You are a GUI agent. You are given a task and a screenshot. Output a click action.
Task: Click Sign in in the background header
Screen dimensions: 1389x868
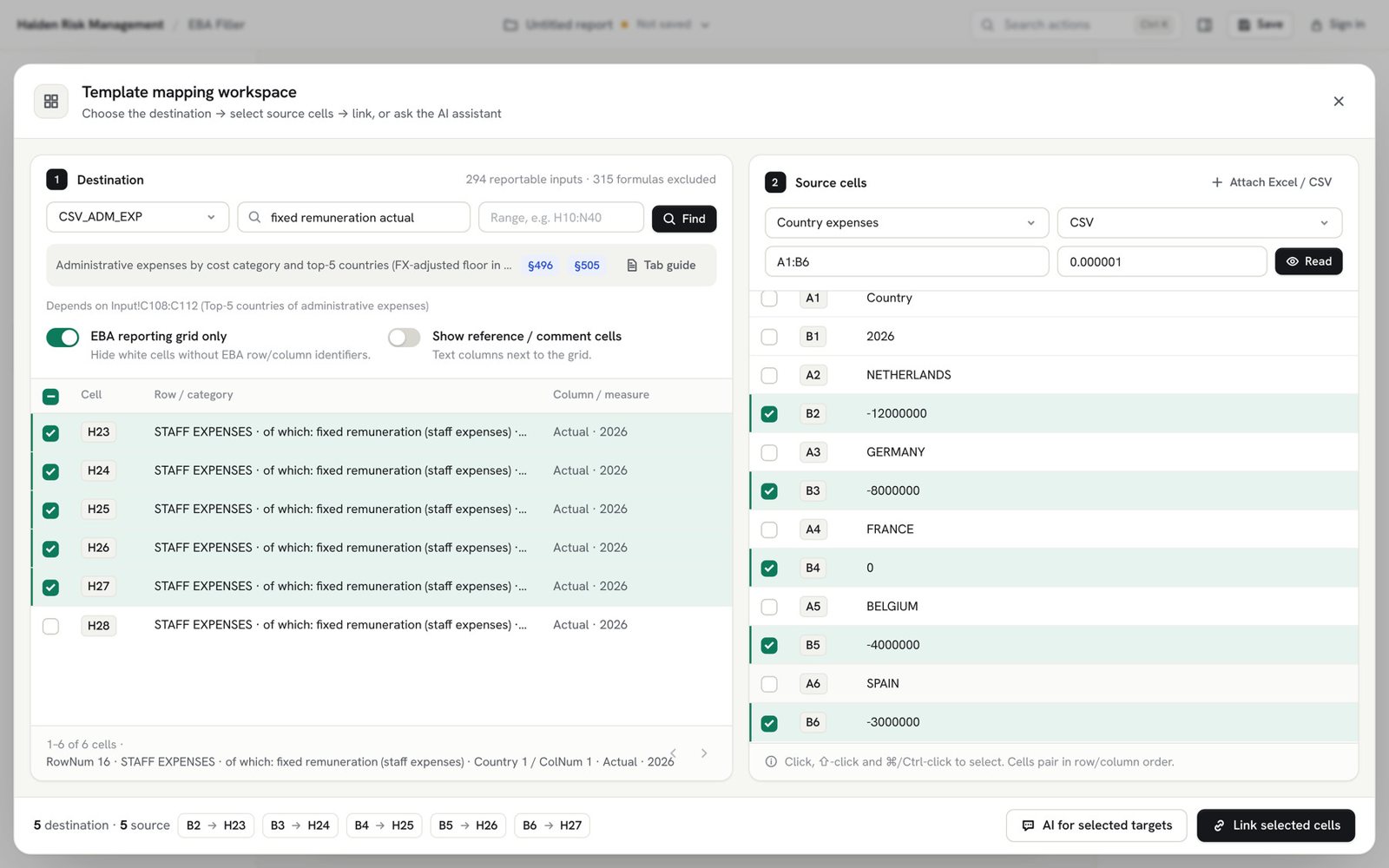(x=1338, y=24)
